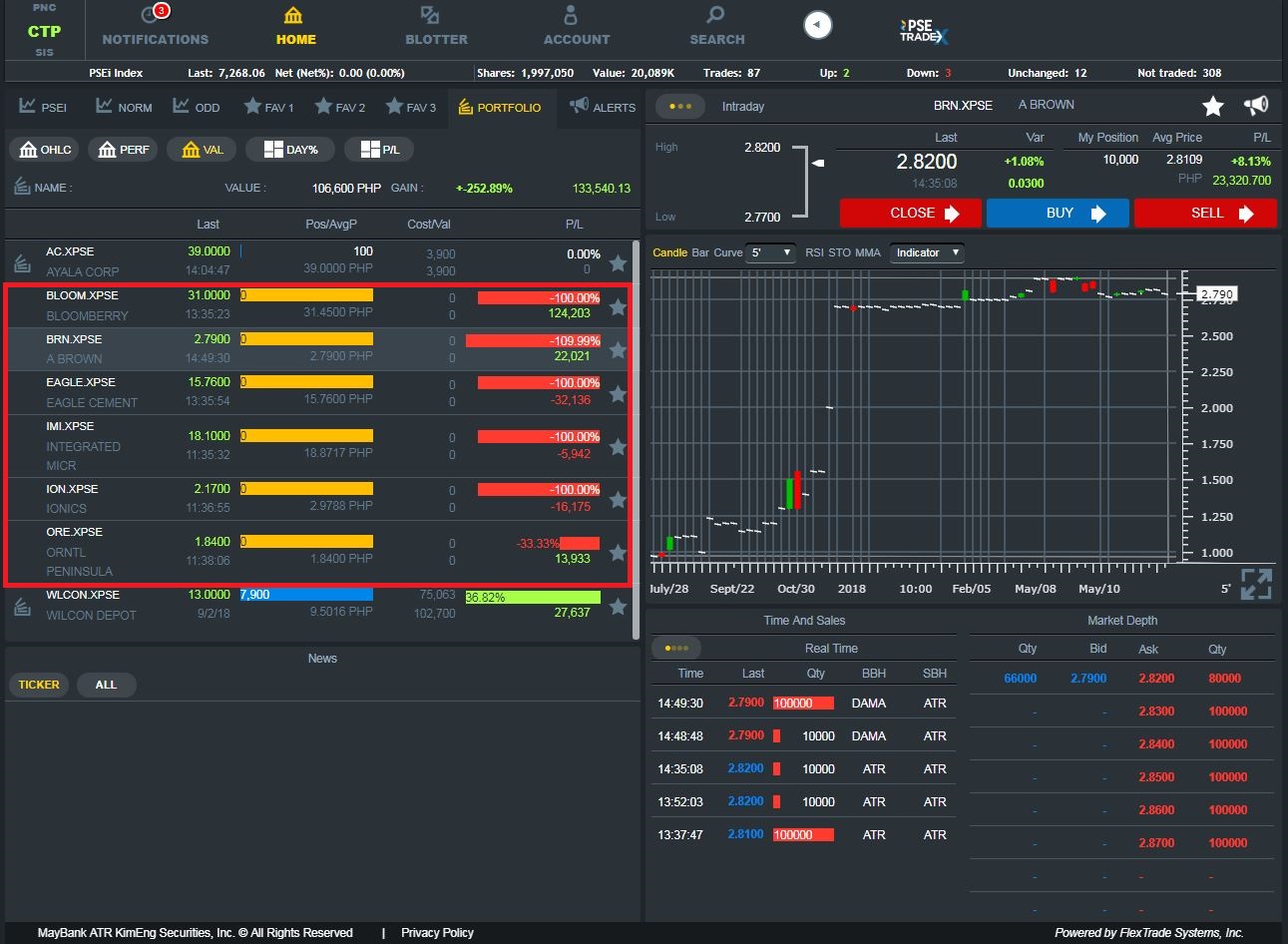Expand chart with fullscreen arrows icon

point(1256,585)
